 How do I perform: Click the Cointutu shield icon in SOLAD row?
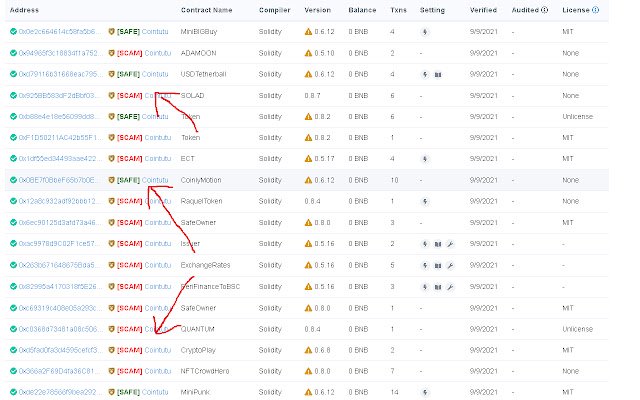click(x=111, y=96)
